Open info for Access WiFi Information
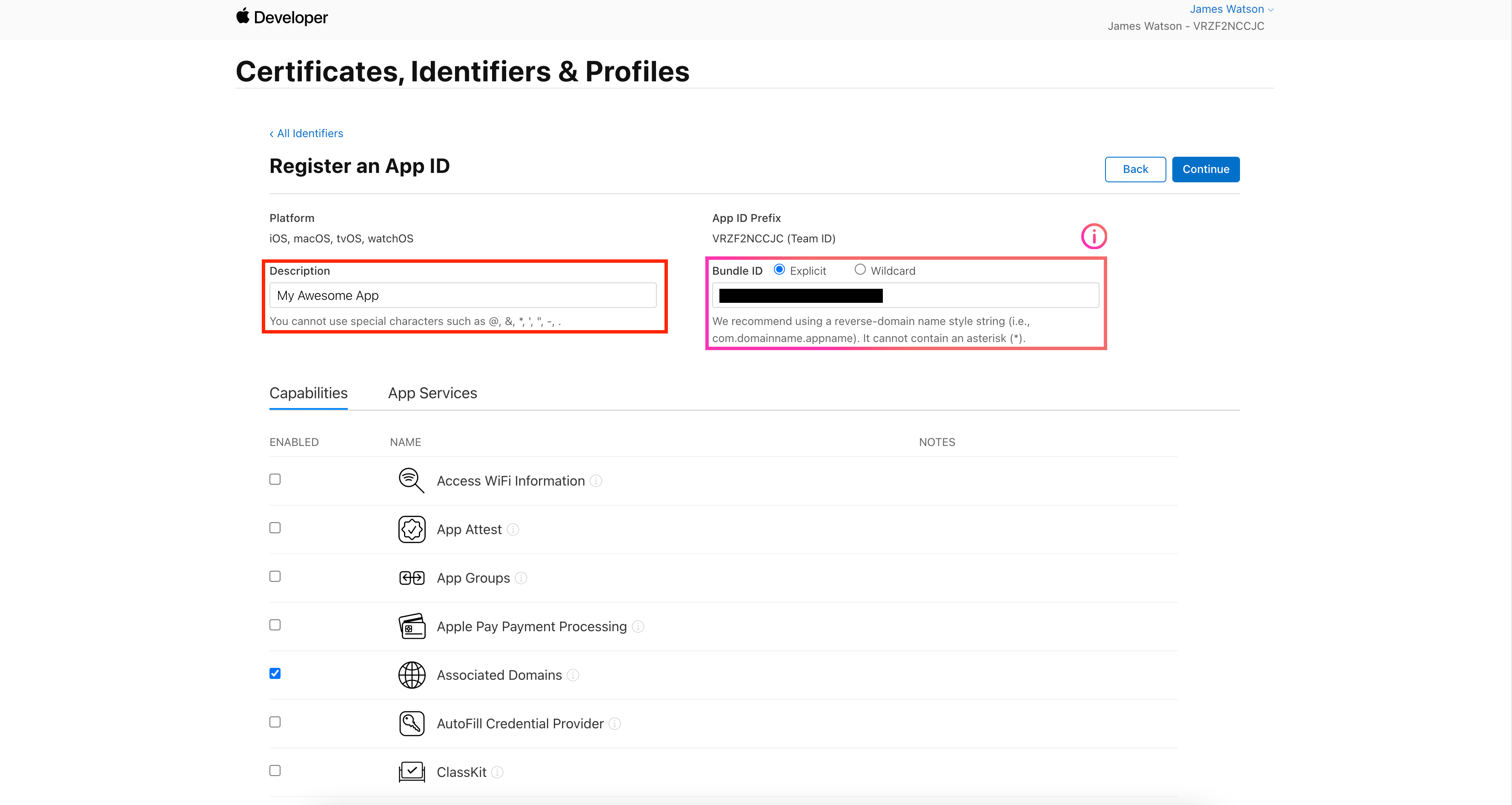The width and height of the screenshot is (1512, 805). 596,481
